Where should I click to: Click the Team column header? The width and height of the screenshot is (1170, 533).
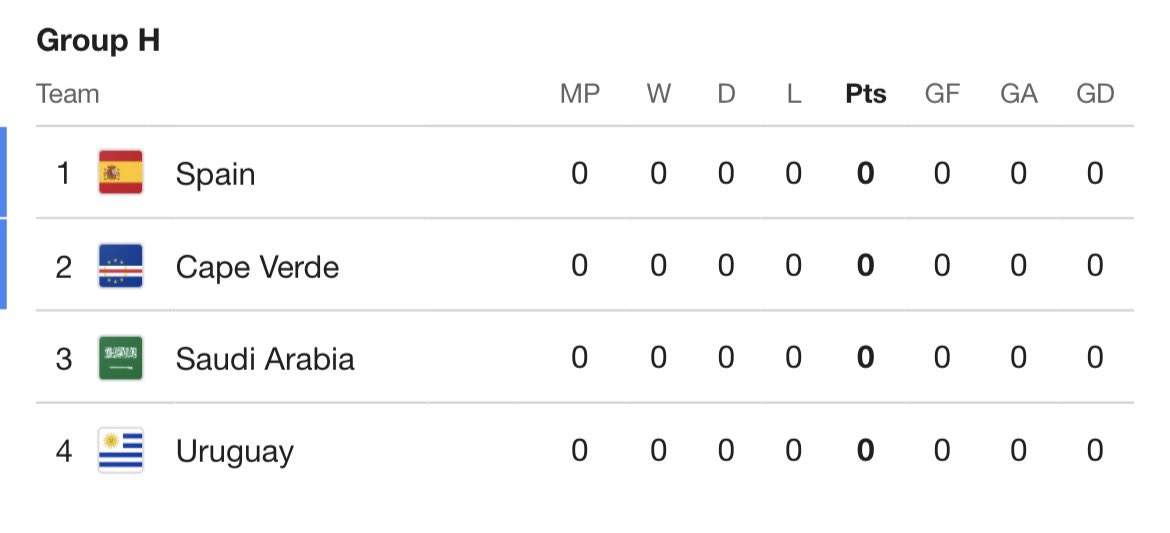pos(68,94)
